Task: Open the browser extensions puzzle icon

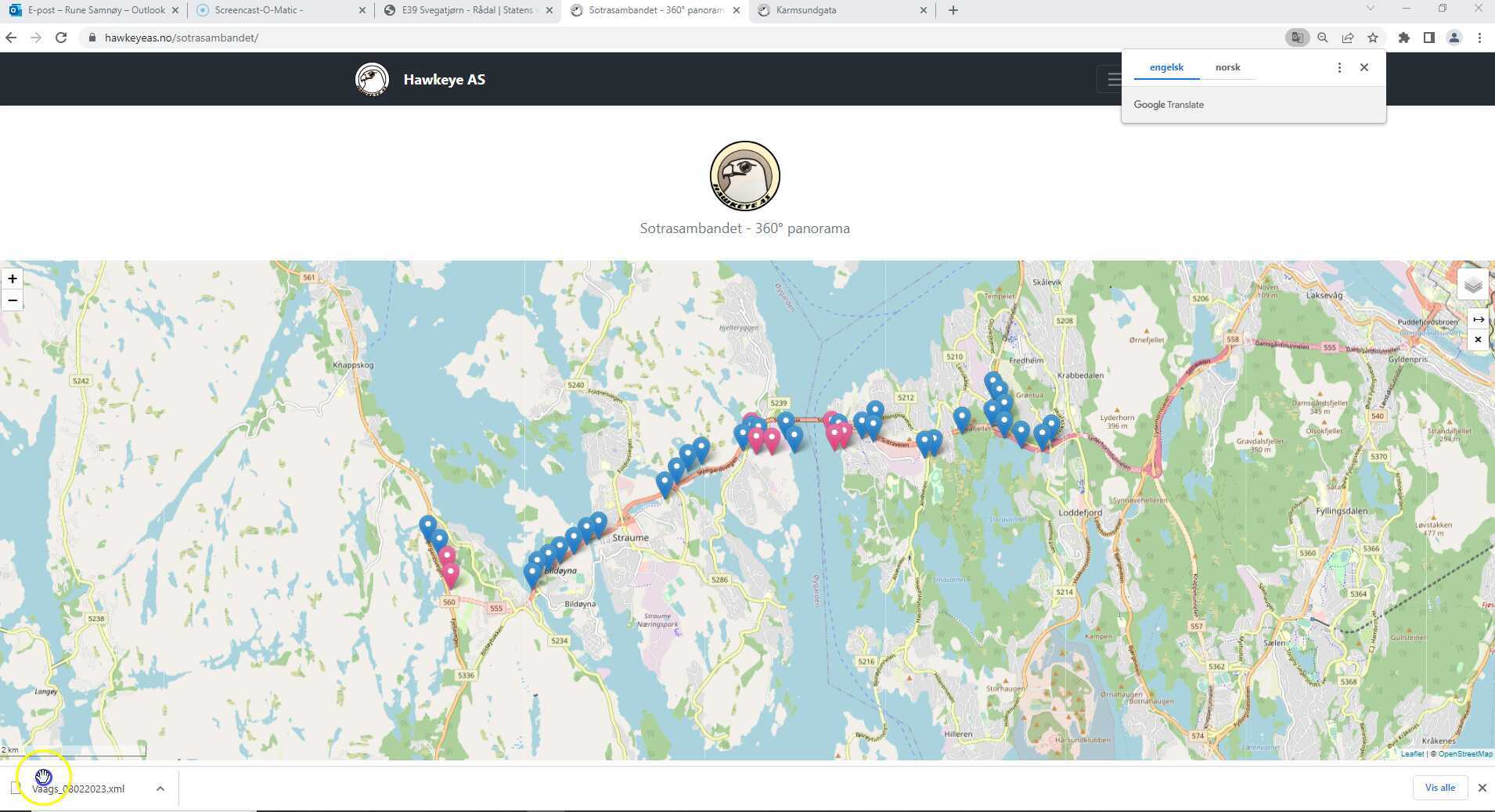Action: (1403, 37)
